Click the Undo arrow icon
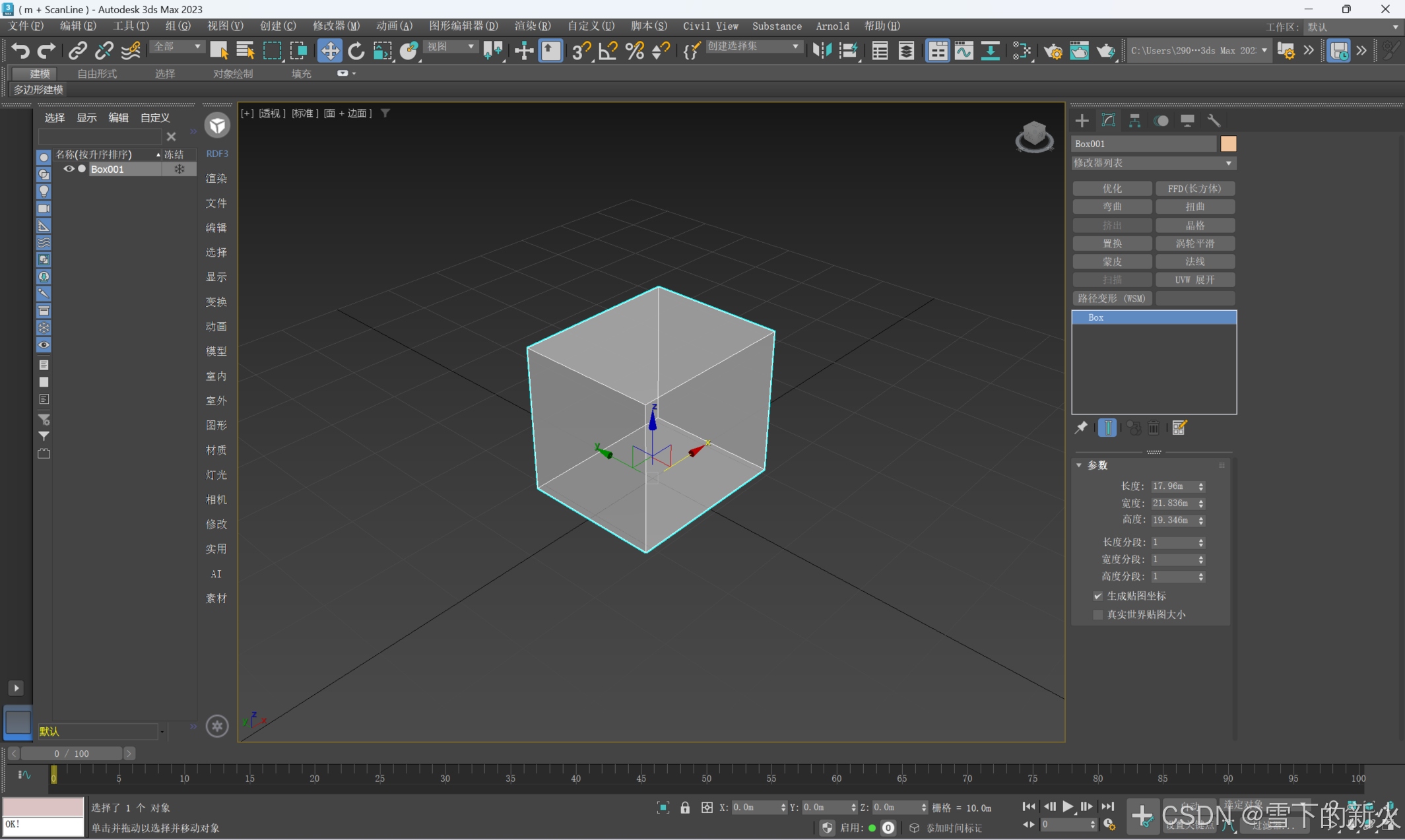Image resolution: width=1405 pixels, height=840 pixels. pyautogui.click(x=20, y=51)
